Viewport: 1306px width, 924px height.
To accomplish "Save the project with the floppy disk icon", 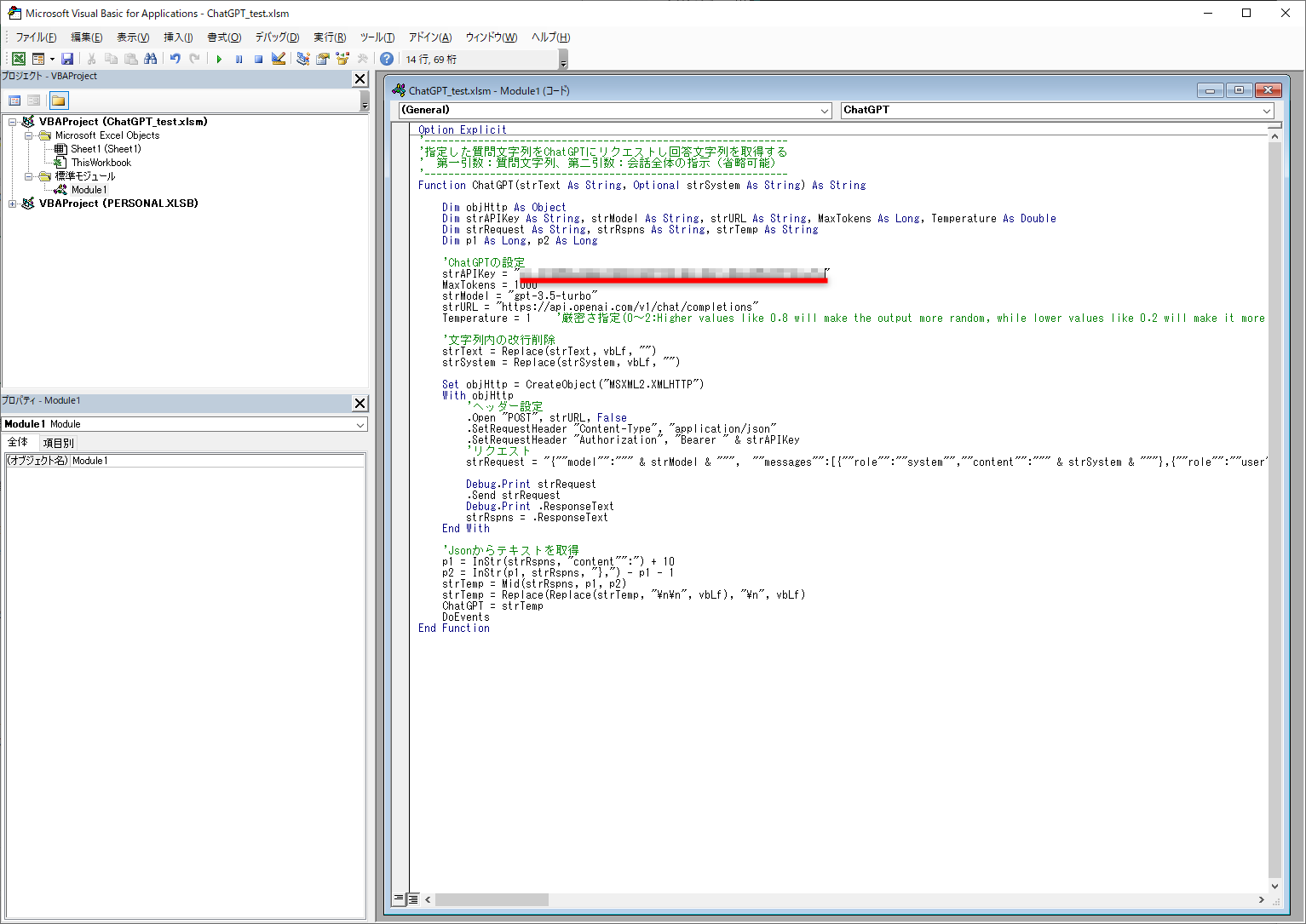I will click(67, 59).
